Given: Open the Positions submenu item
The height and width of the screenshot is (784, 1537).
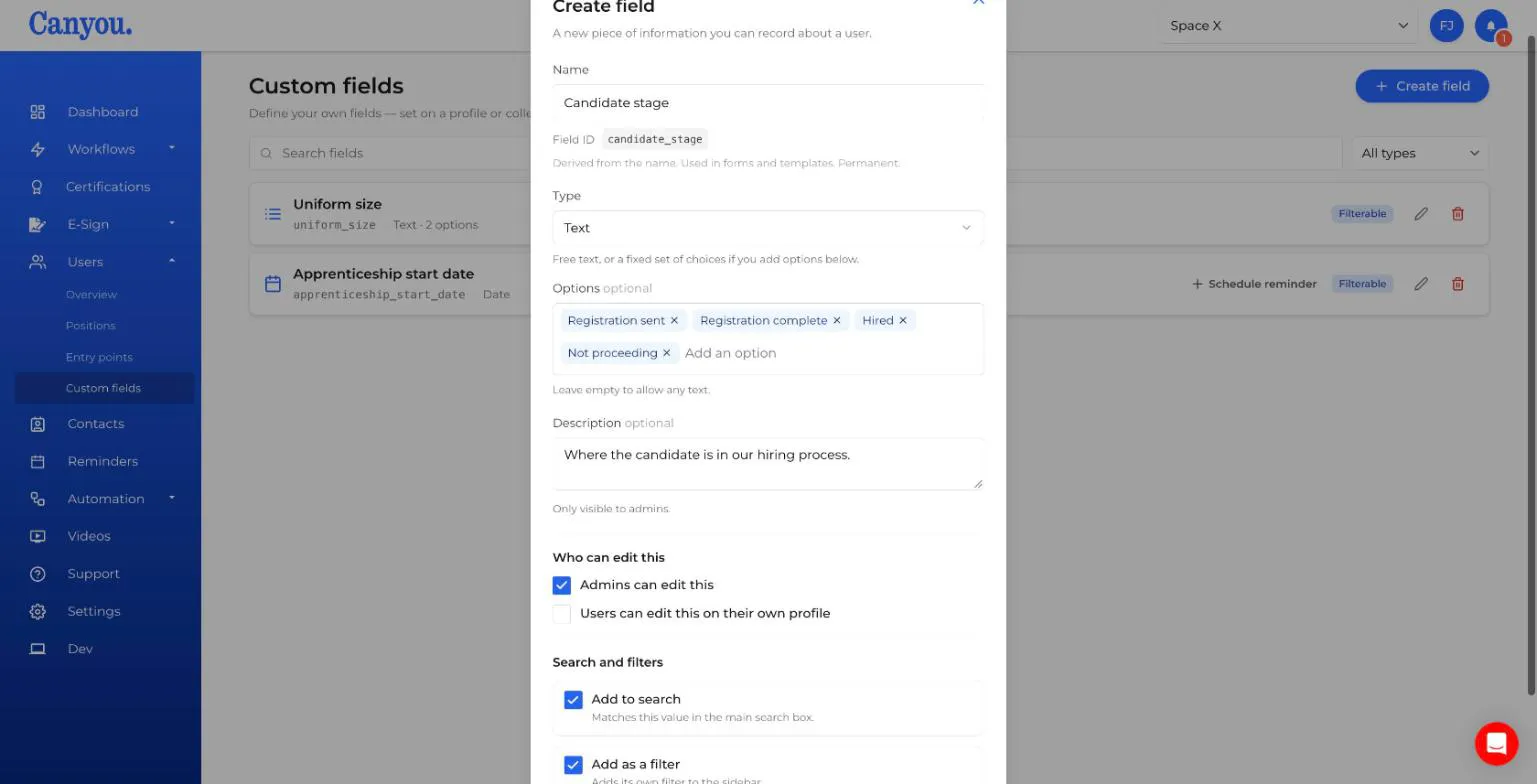Looking at the screenshot, I should [90, 326].
